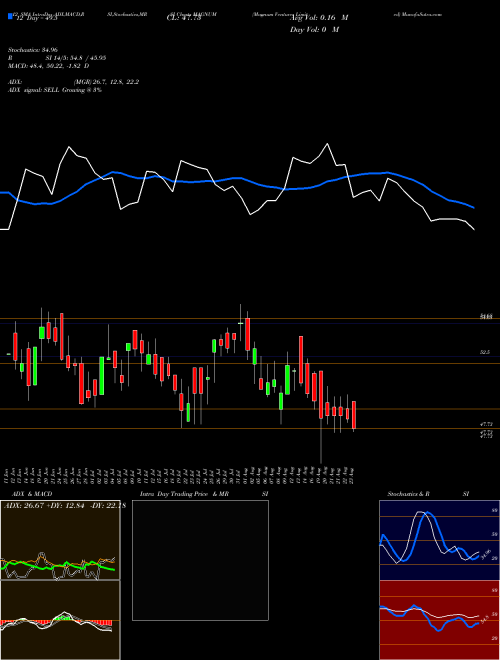Screen dimensions: 500x660
Task: Click the 'ADX signal: SELL Growing @ 3%' text
Action: [55, 90]
